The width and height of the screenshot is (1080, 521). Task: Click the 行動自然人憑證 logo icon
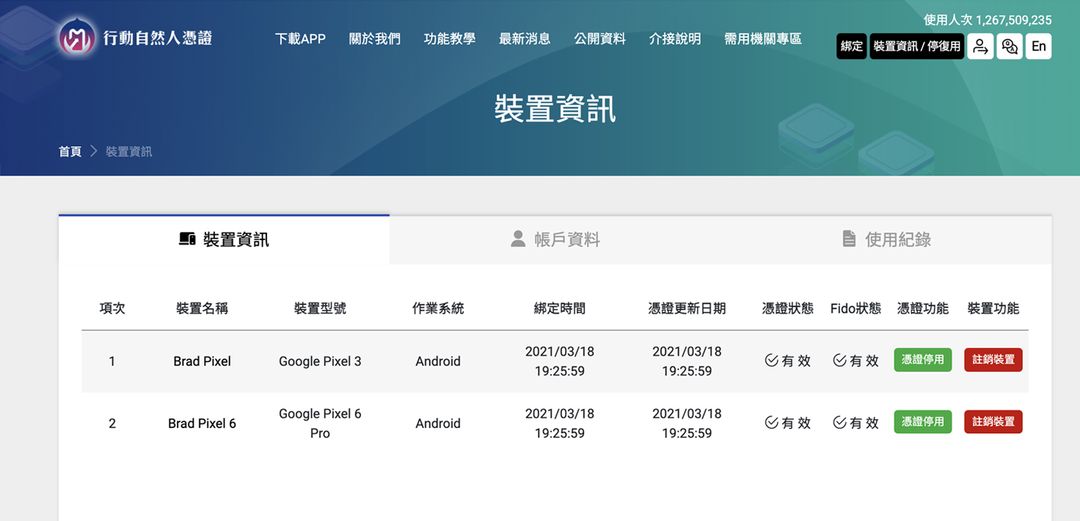(77, 37)
